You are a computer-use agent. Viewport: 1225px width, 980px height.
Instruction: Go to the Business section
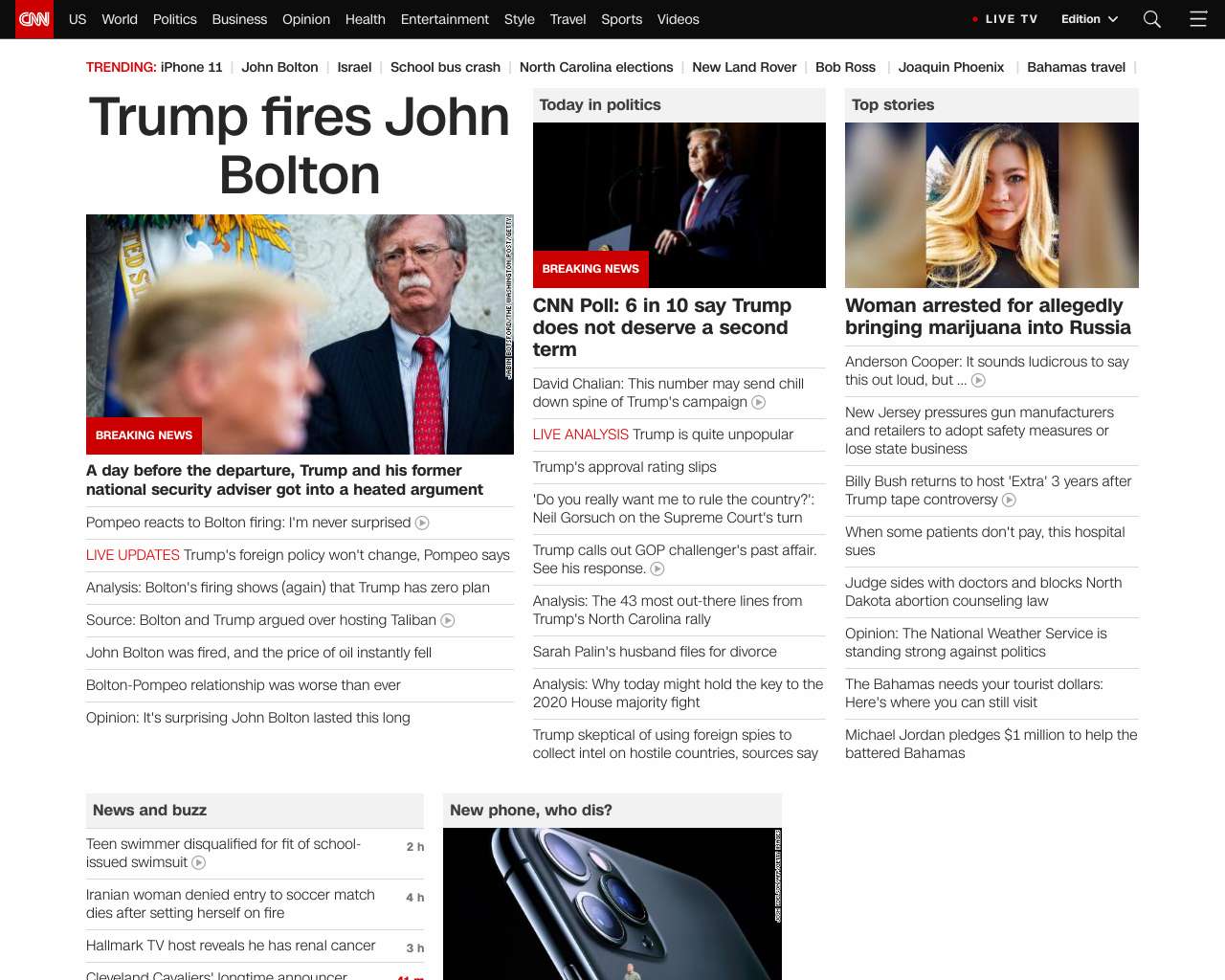(x=239, y=19)
